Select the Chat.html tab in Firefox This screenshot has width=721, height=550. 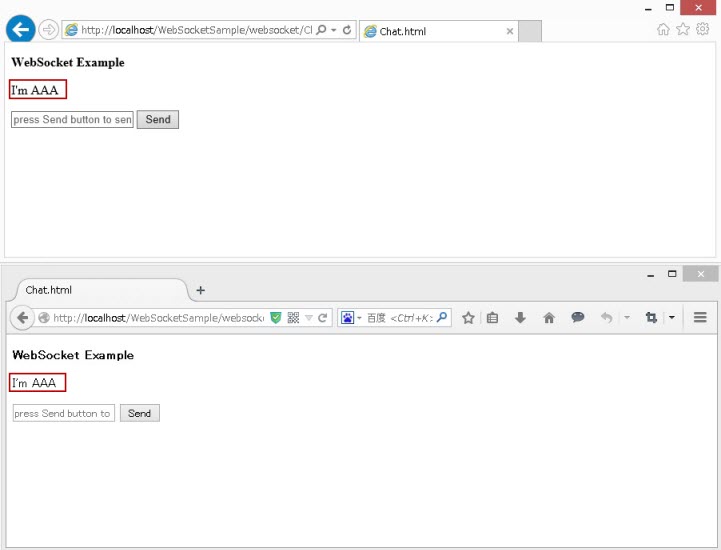pyautogui.click(x=101, y=290)
